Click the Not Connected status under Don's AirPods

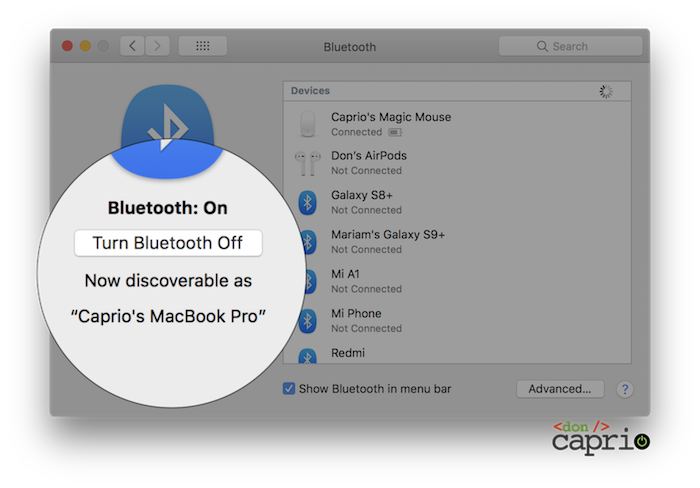[366, 171]
